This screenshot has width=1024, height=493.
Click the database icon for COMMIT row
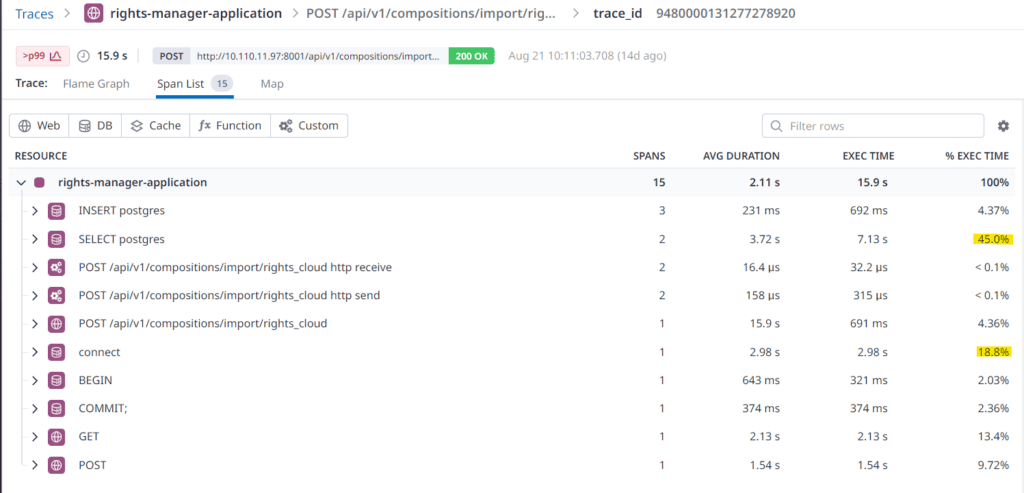pyautogui.click(x=57, y=408)
